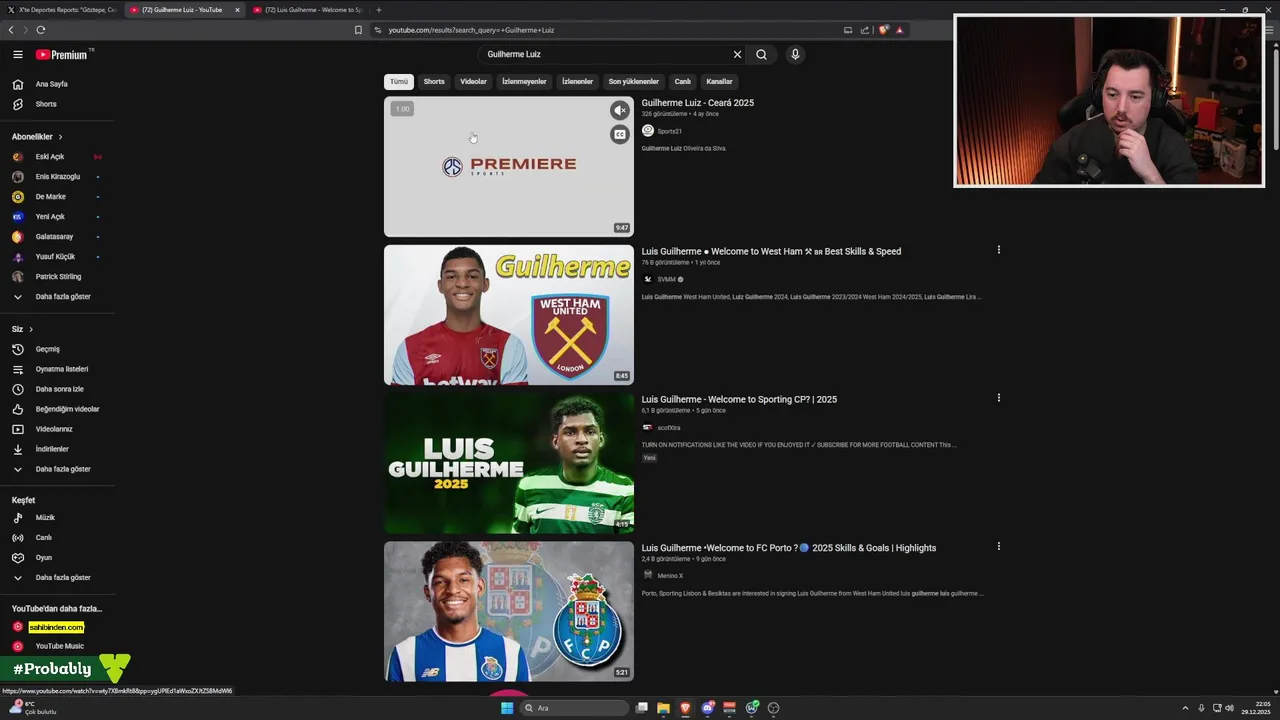Play the Luis Guilherme 2025 Sporting thumbnail
1280x720 pixels.
click(x=509, y=463)
